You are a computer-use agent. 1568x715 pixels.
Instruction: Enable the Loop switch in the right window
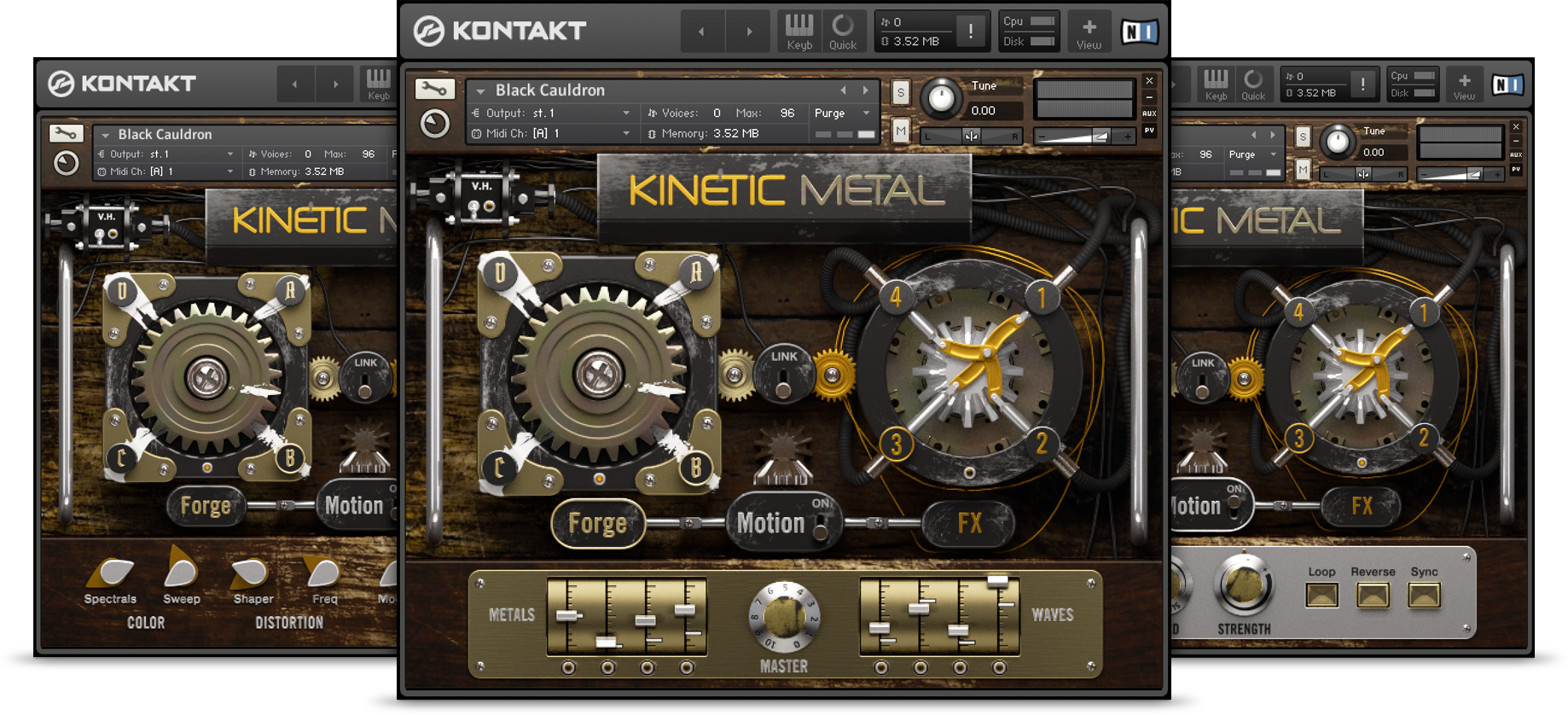pyautogui.click(x=1321, y=595)
